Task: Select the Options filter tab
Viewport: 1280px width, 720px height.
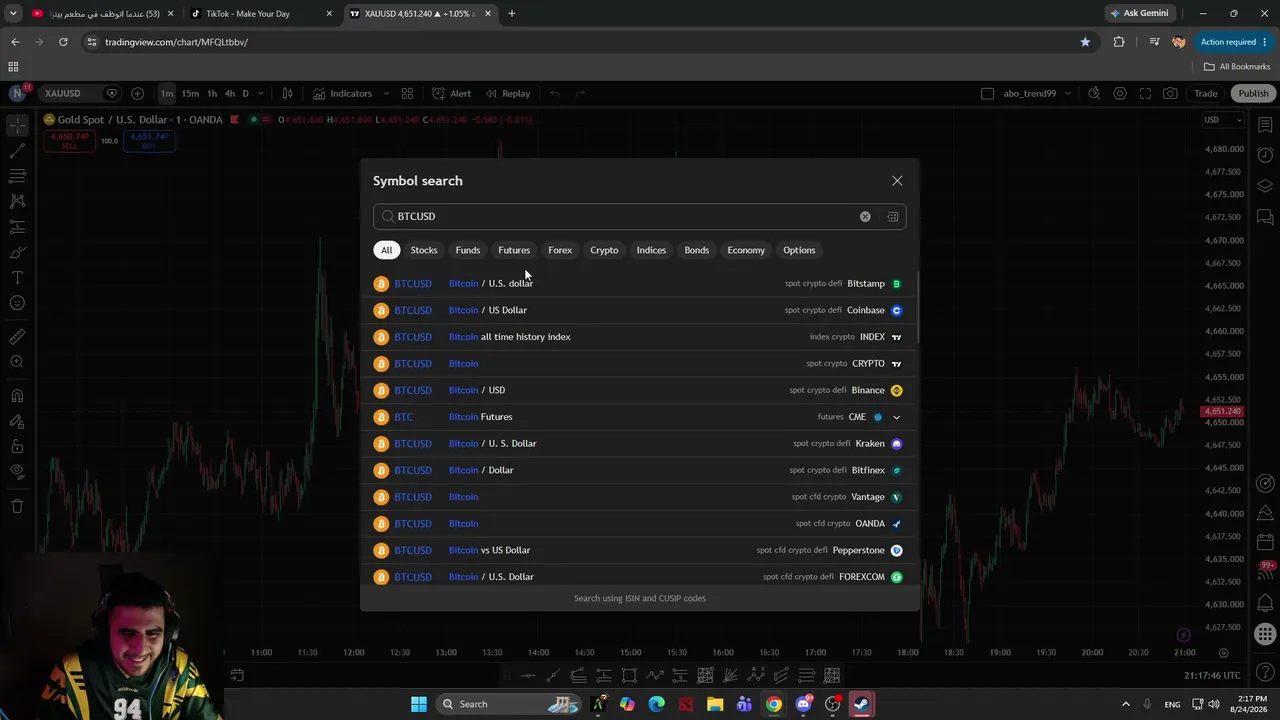Action: click(799, 250)
